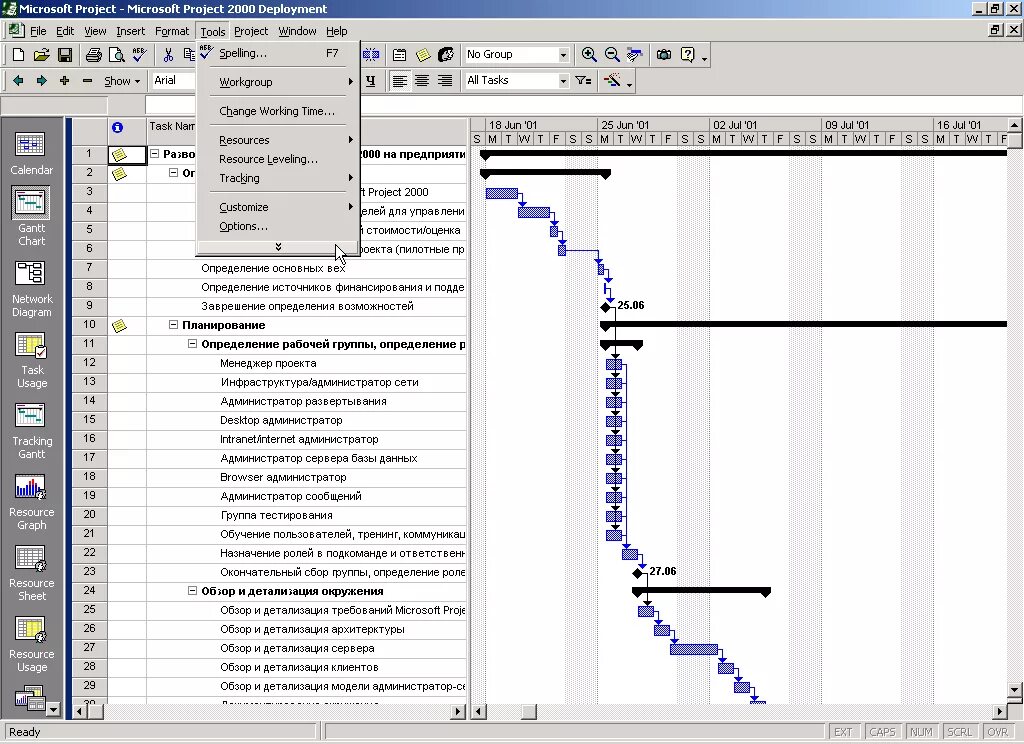Image resolution: width=1024 pixels, height=744 pixels.
Task: Collapse Определение рабочей группы summary task
Action: (x=192, y=344)
